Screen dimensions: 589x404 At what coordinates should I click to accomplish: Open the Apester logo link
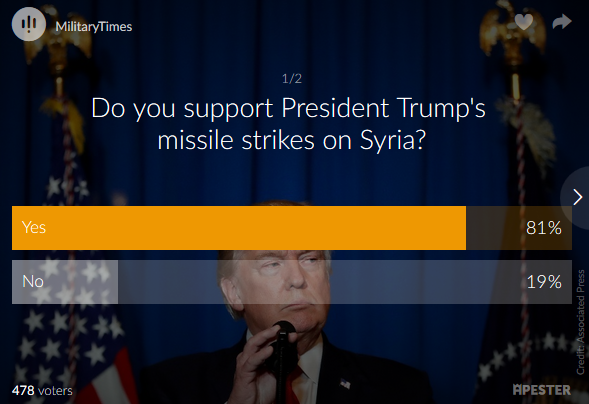click(x=541, y=390)
